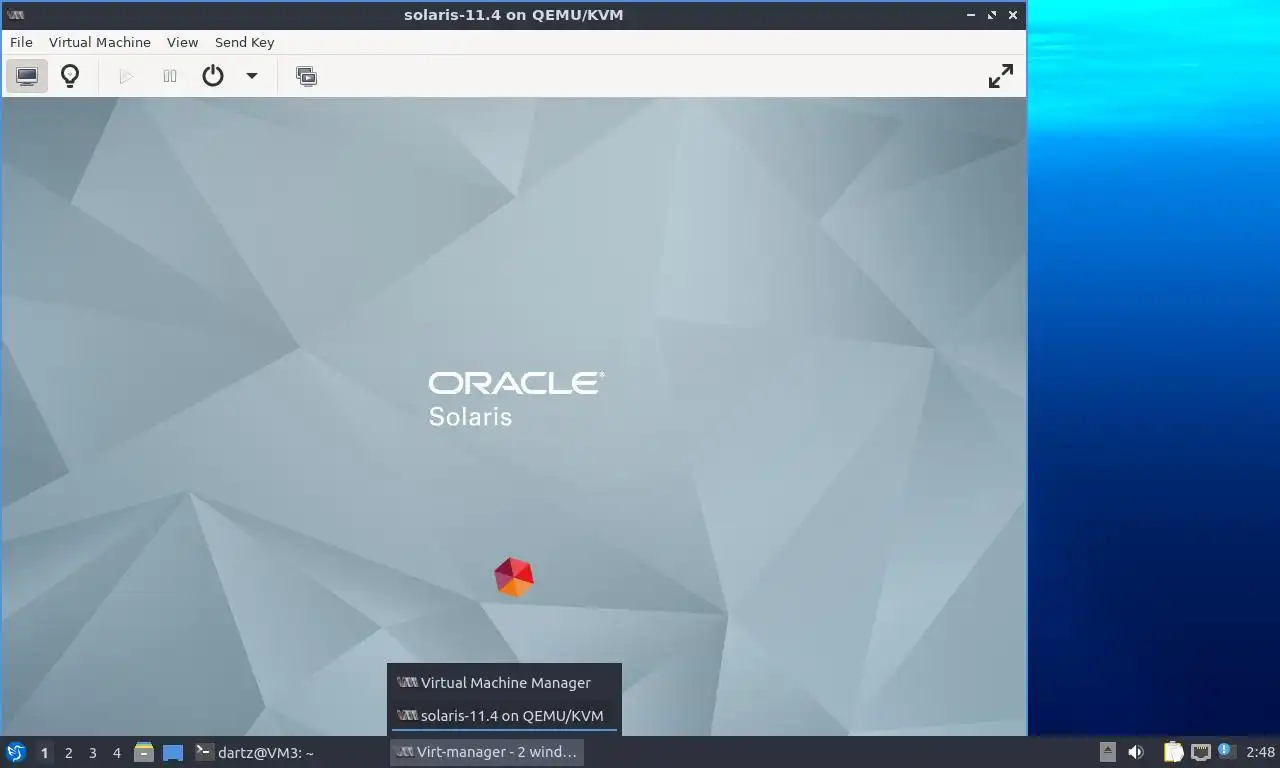Open removable media eject tray icon
Screen dimensions: 1280x768
click(x=1108, y=752)
